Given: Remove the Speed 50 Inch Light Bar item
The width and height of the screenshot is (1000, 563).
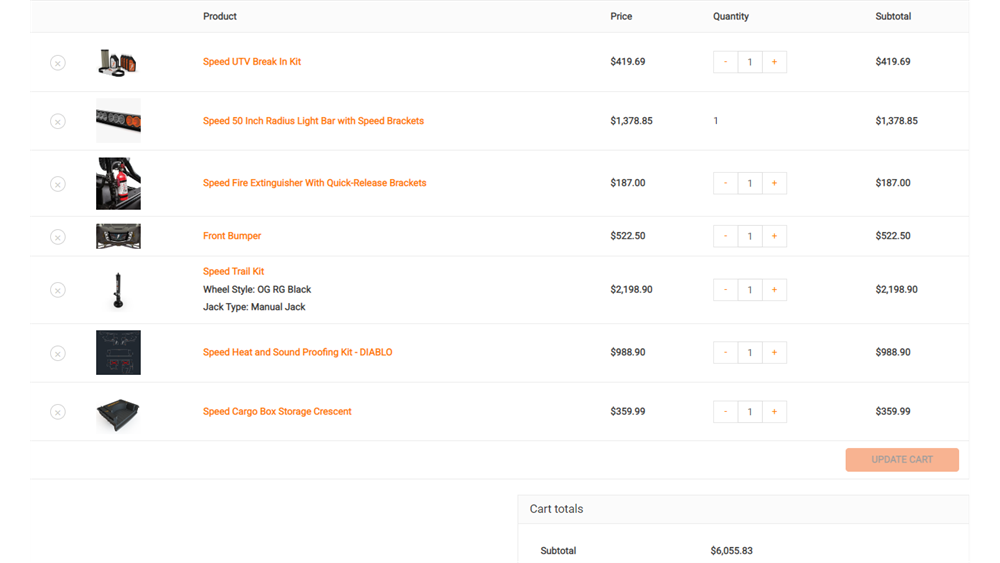Looking at the screenshot, I should click(58, 121).
